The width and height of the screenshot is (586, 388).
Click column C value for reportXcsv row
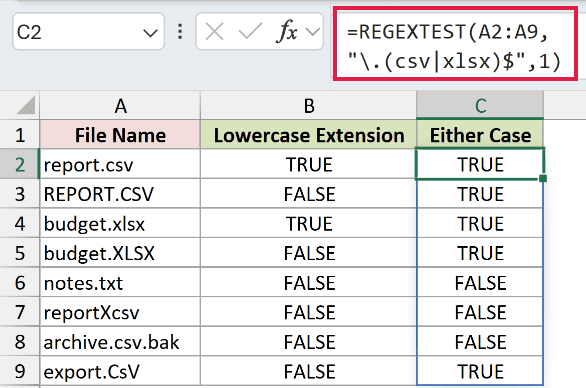[480, 312]
